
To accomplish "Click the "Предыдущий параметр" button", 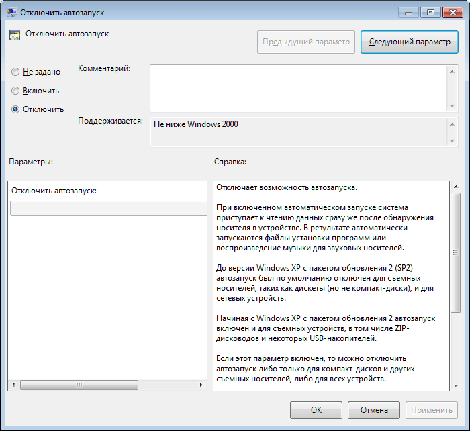I will [x=306, y=42].
